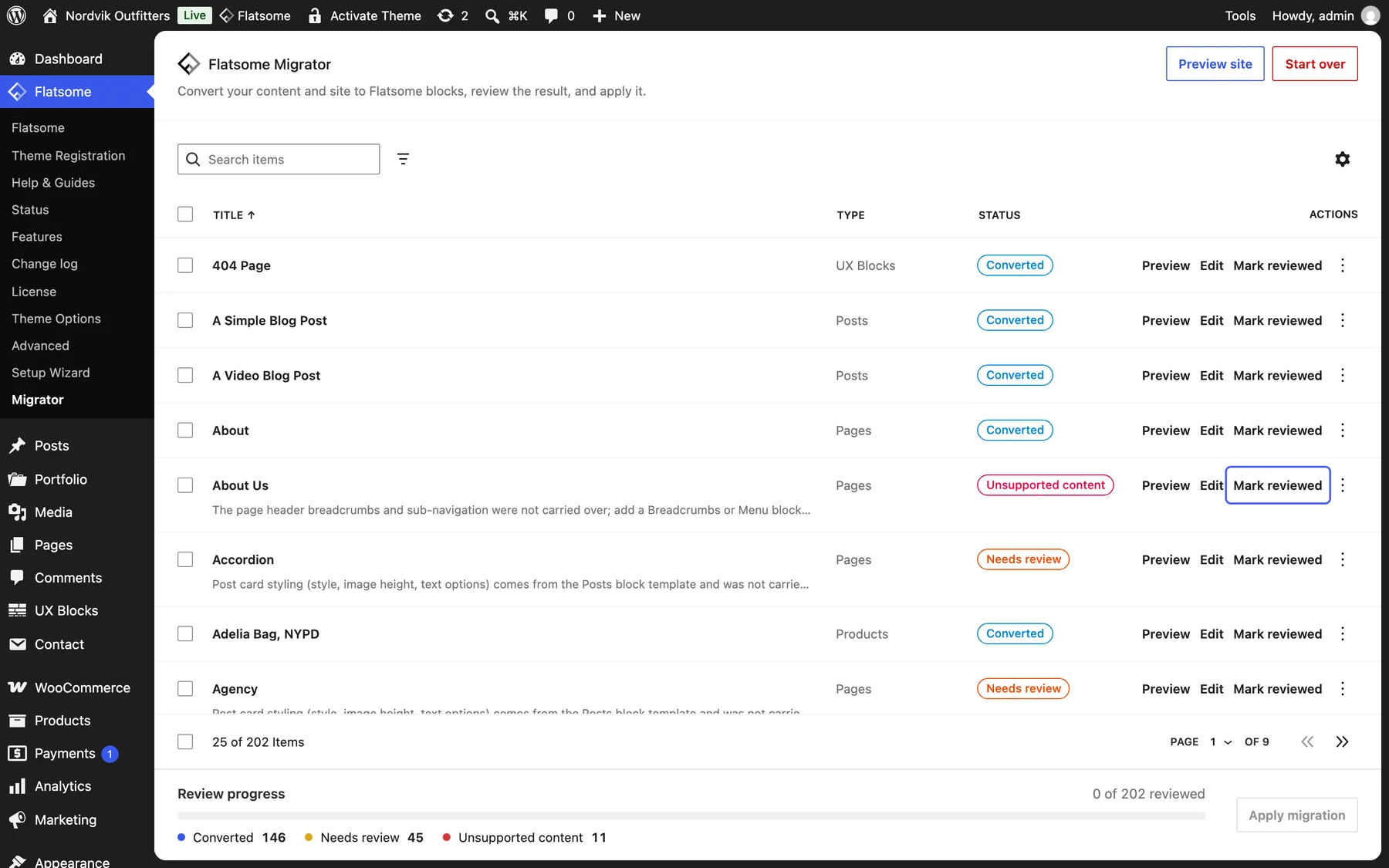Image resolution: width=1389 pixels, height=868 pixels.
Task: Click the Unsupported content status badge
Action: [1046, 485]
